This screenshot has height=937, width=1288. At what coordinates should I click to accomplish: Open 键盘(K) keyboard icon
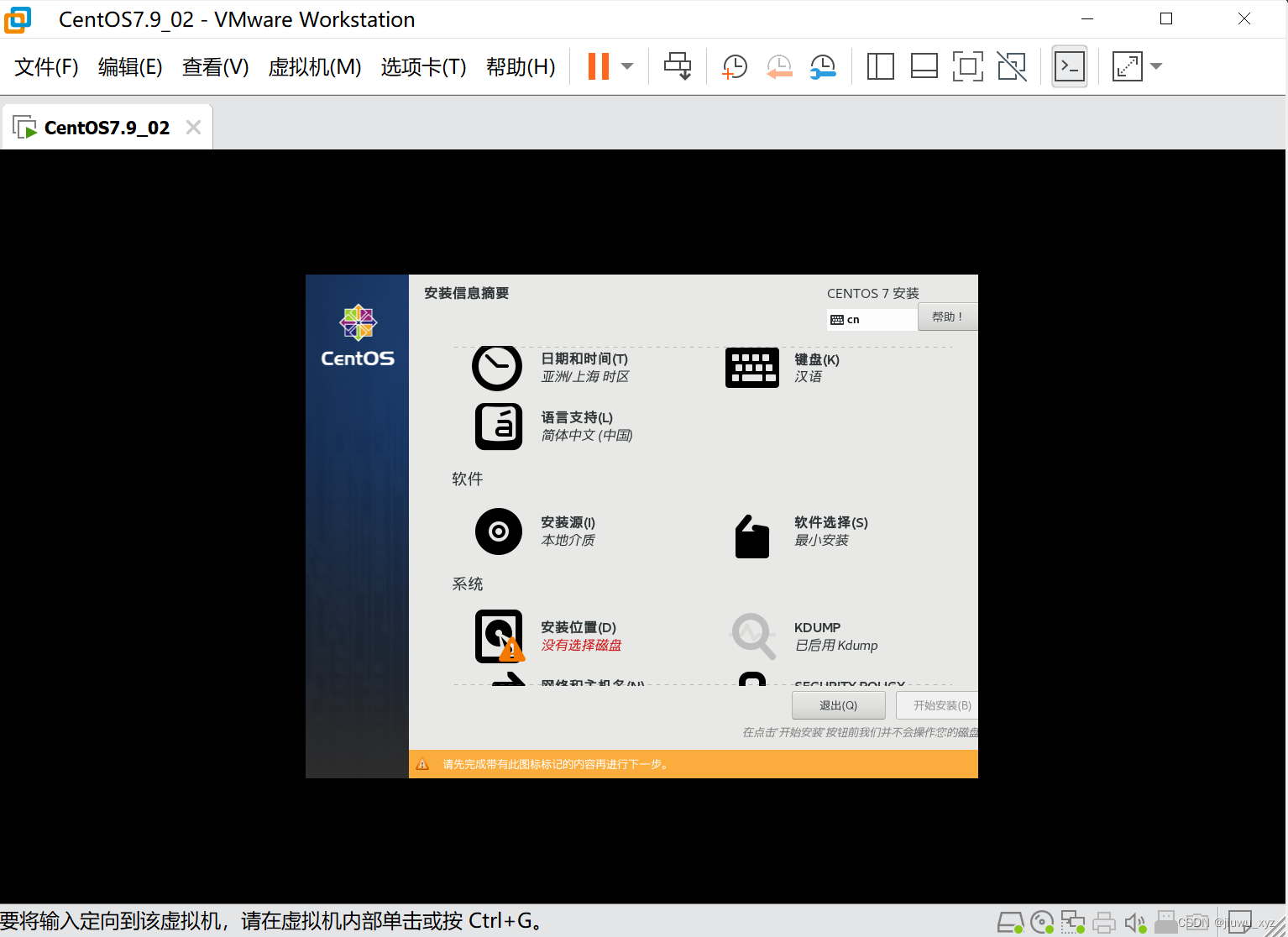[x=752, y=368]
